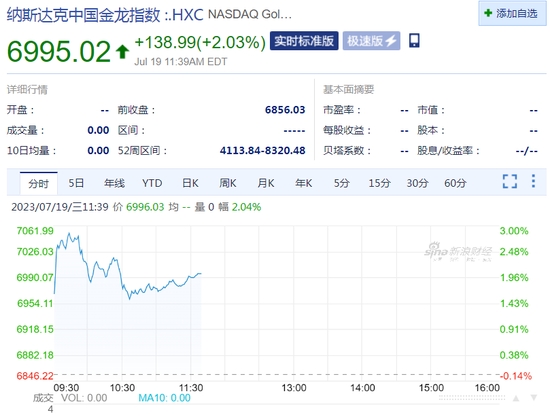Switch to 极速版 mode

(x=371, y=41)
